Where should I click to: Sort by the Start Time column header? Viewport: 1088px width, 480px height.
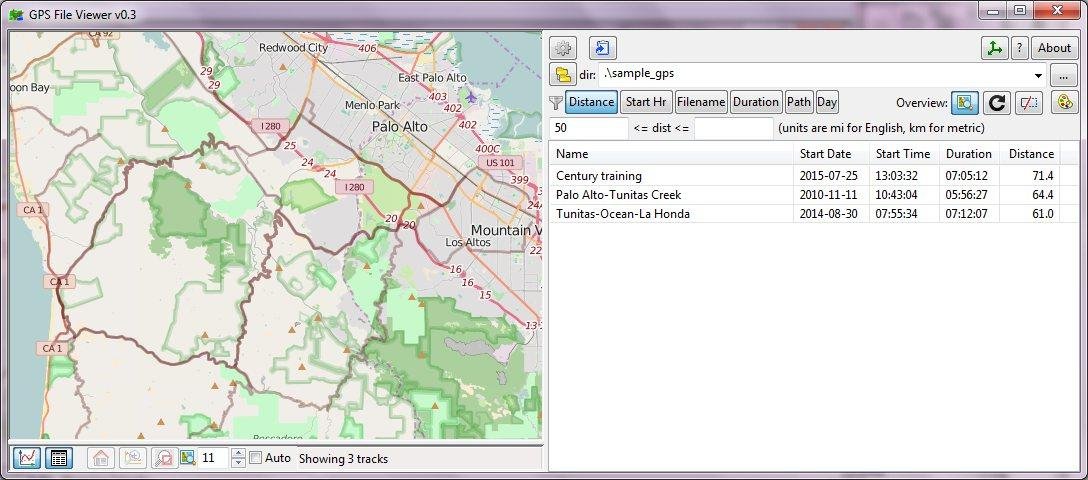click(x=903, y=154)
